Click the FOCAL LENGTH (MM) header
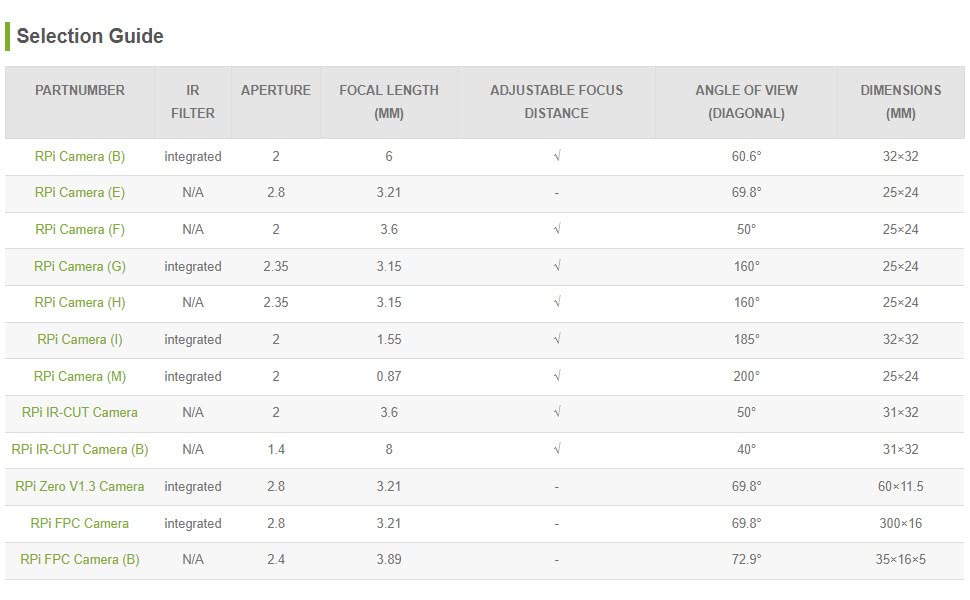970x600 pixels. click(389, 101)
